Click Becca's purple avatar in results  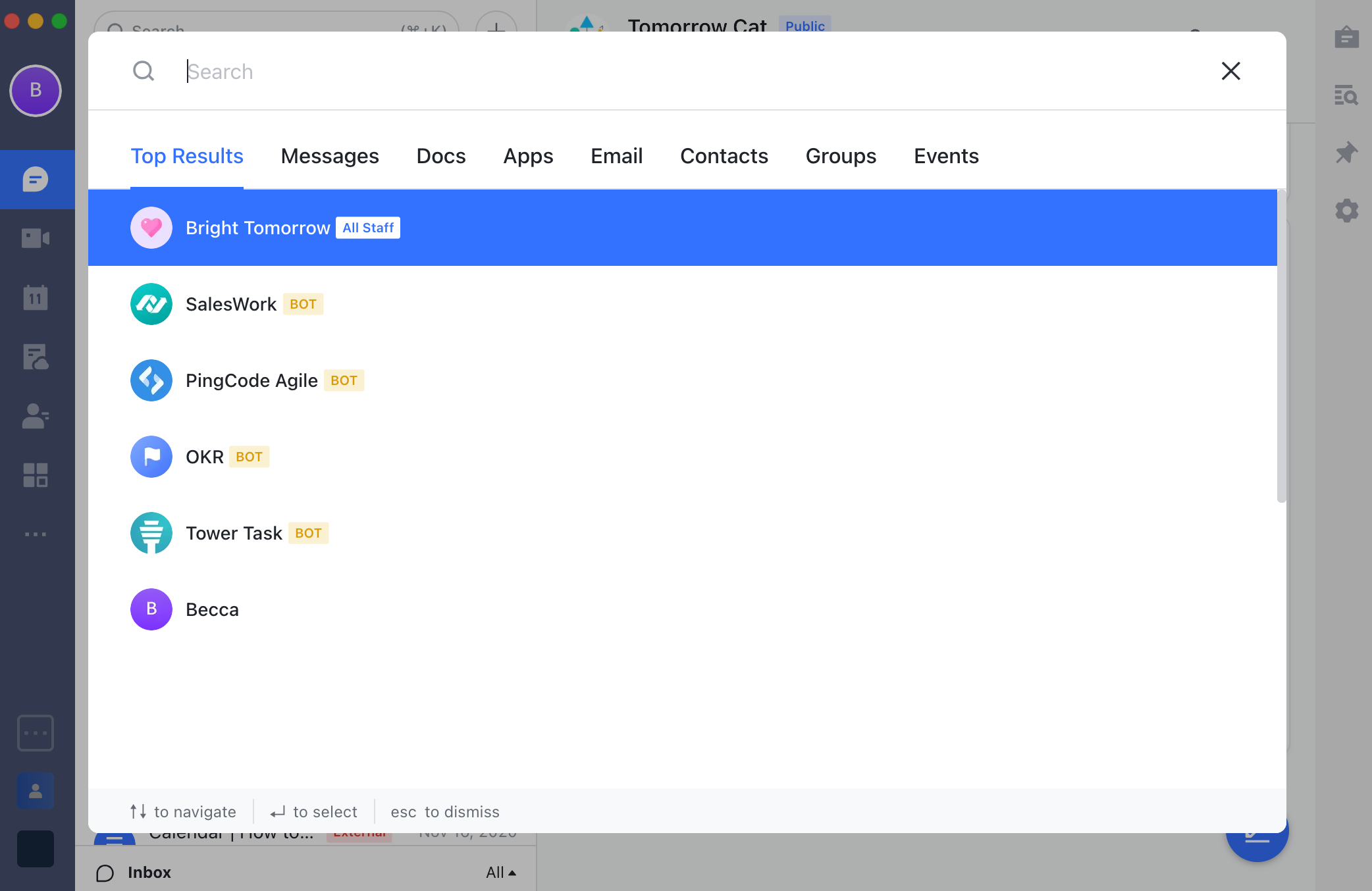pos(151,609)
